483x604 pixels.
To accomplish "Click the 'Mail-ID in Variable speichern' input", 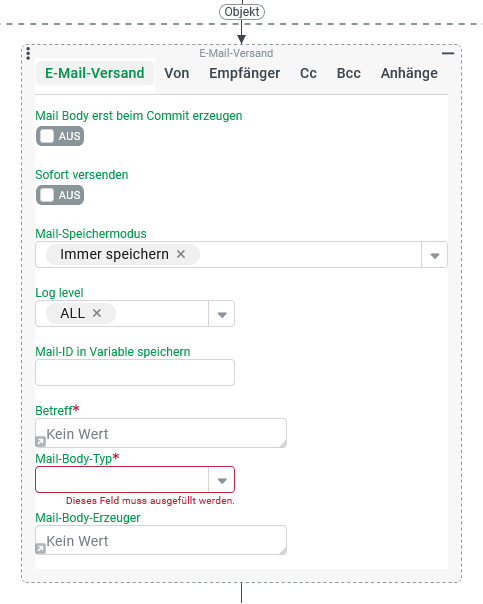I will tap(135, 372).
